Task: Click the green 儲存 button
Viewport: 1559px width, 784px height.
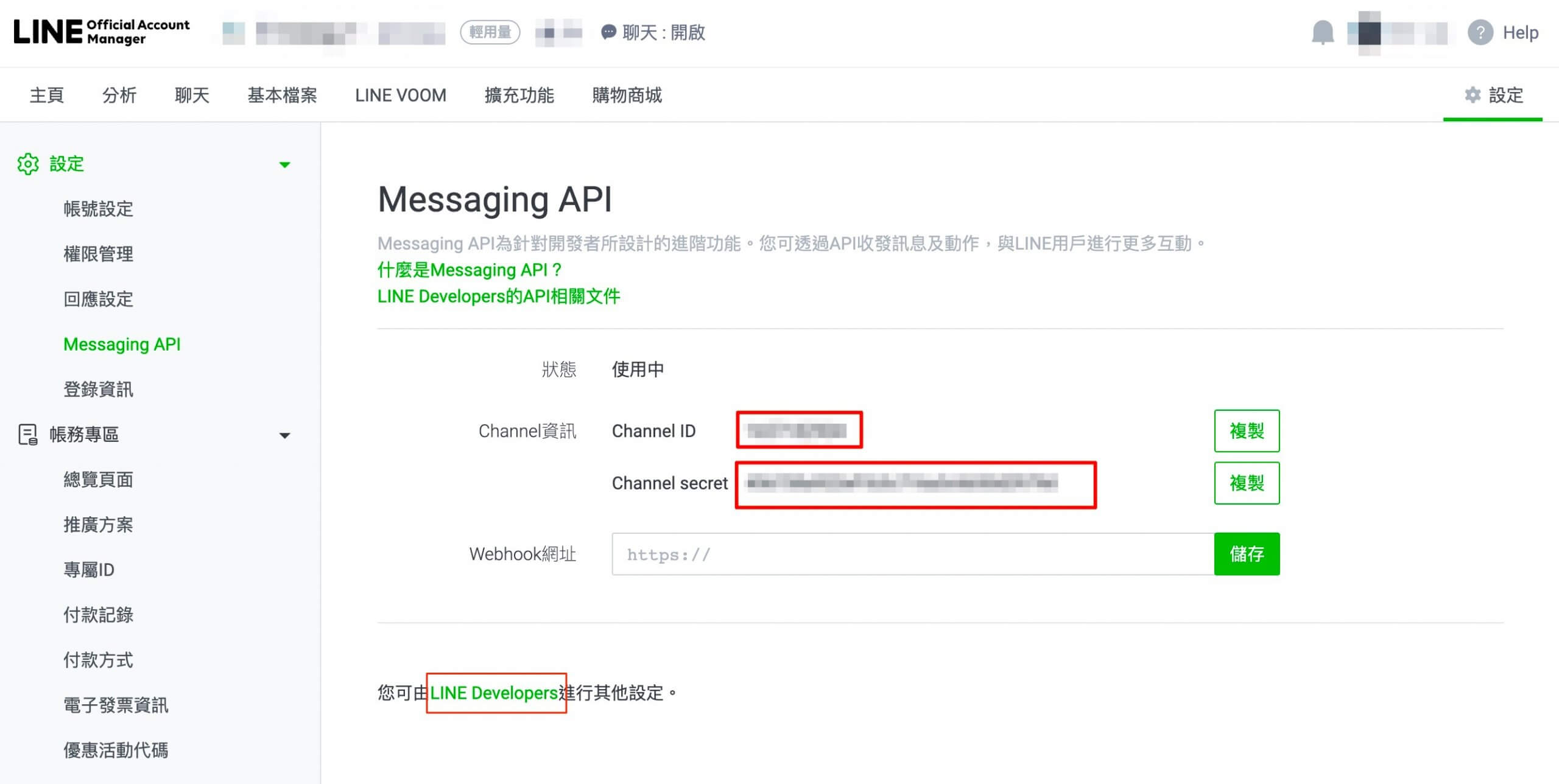Action: (x=1247, y=554)
